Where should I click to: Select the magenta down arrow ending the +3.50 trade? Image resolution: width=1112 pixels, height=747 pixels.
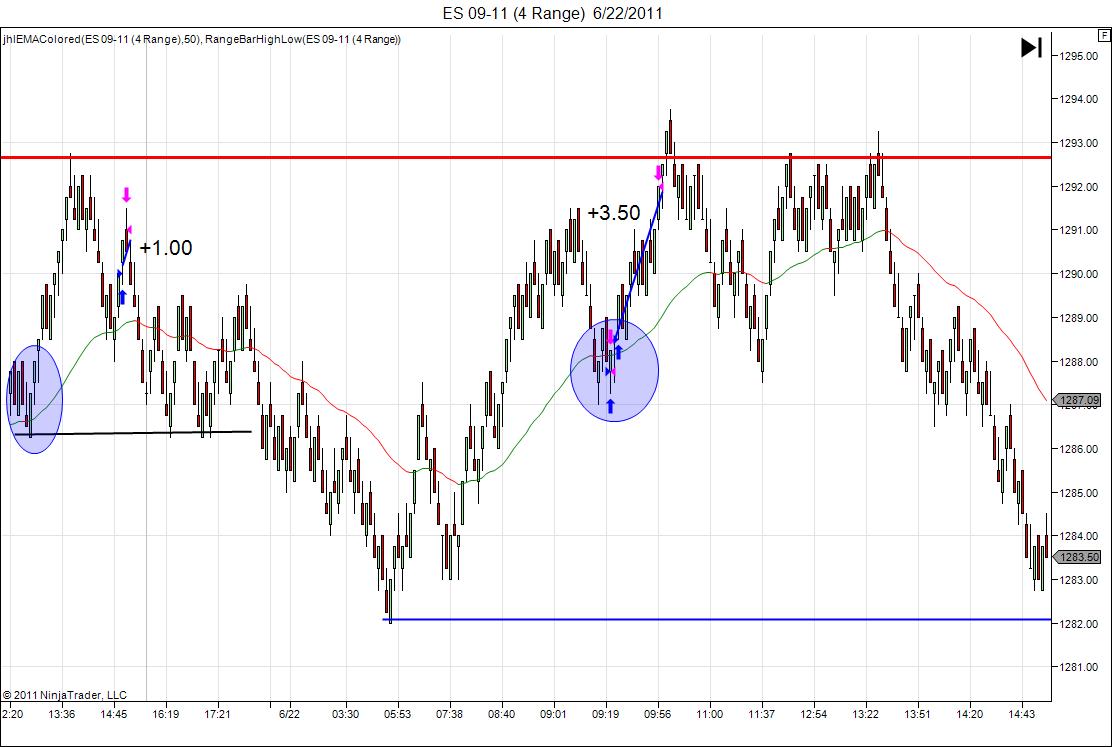tap(658, 172)
